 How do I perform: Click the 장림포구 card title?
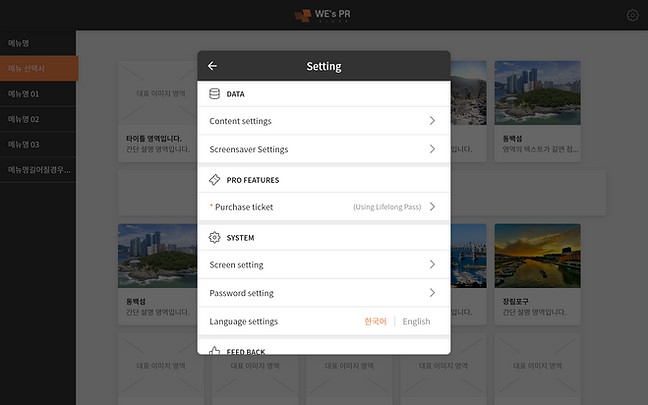515,301
